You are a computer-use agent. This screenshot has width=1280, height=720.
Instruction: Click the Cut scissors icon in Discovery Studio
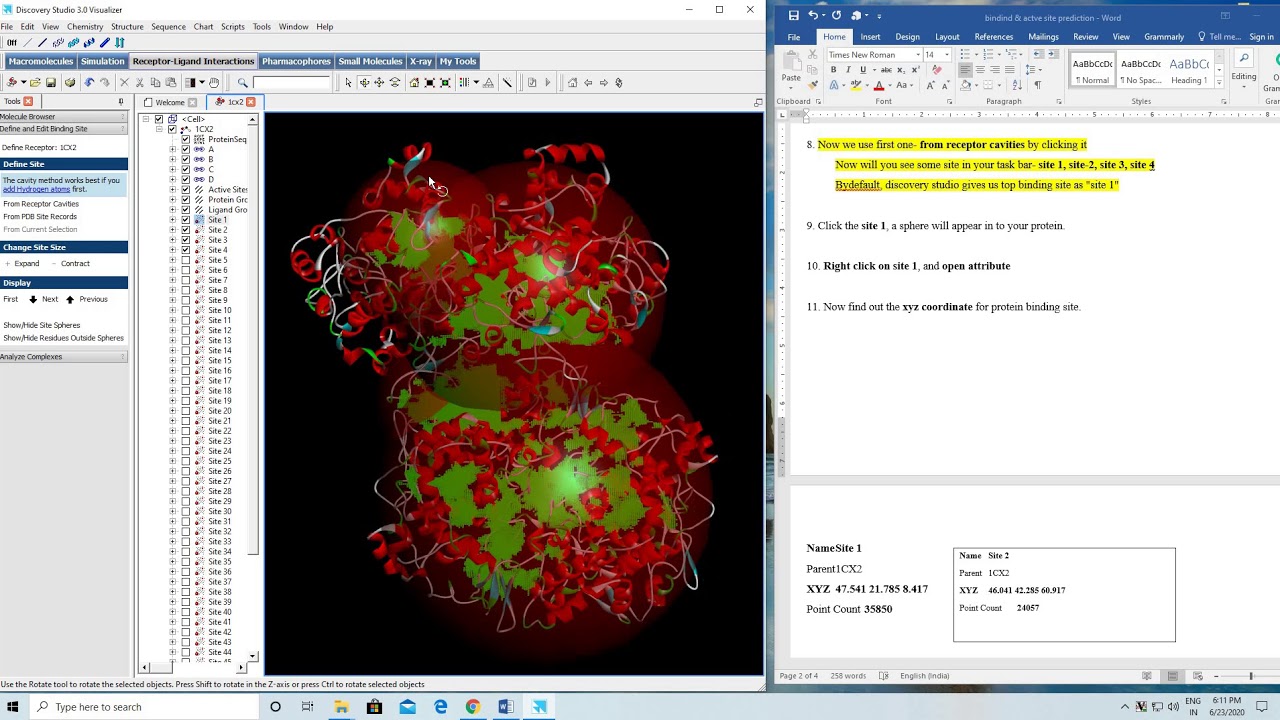(x=140, y=83)
